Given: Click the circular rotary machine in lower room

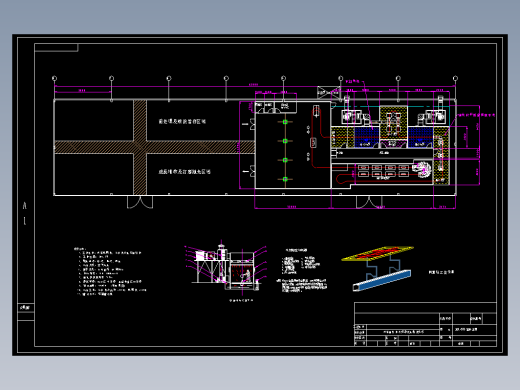Looking at the screenshot, I should click(x=422, y=169).
